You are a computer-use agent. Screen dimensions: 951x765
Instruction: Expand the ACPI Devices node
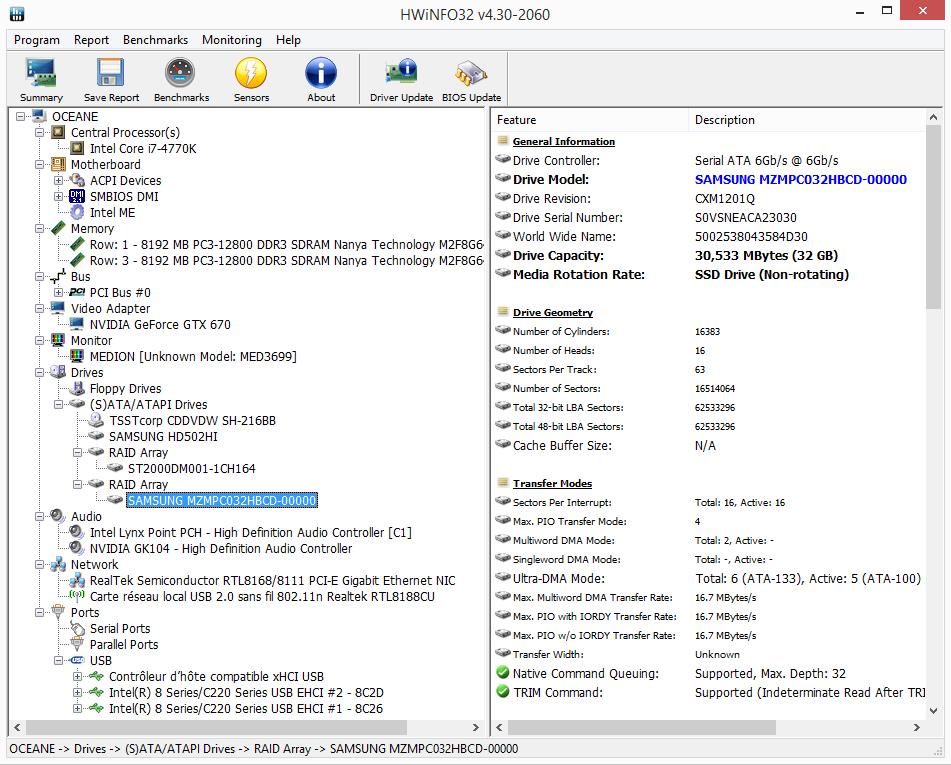[x=59, y=181]
